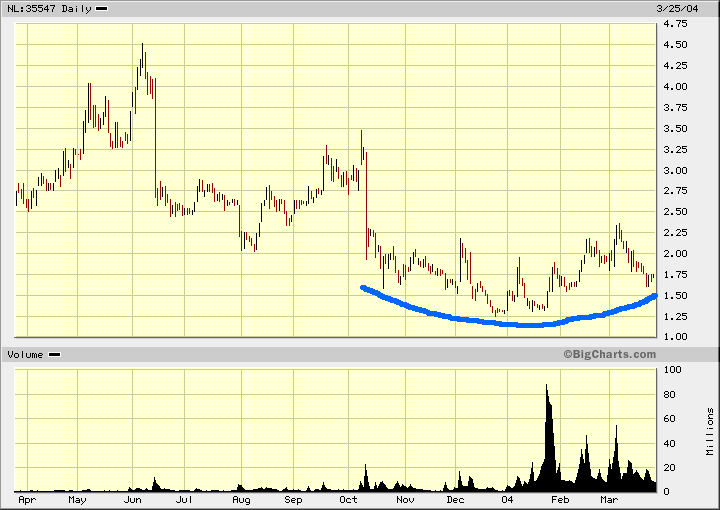Click the Millions volume unit label

710,430
